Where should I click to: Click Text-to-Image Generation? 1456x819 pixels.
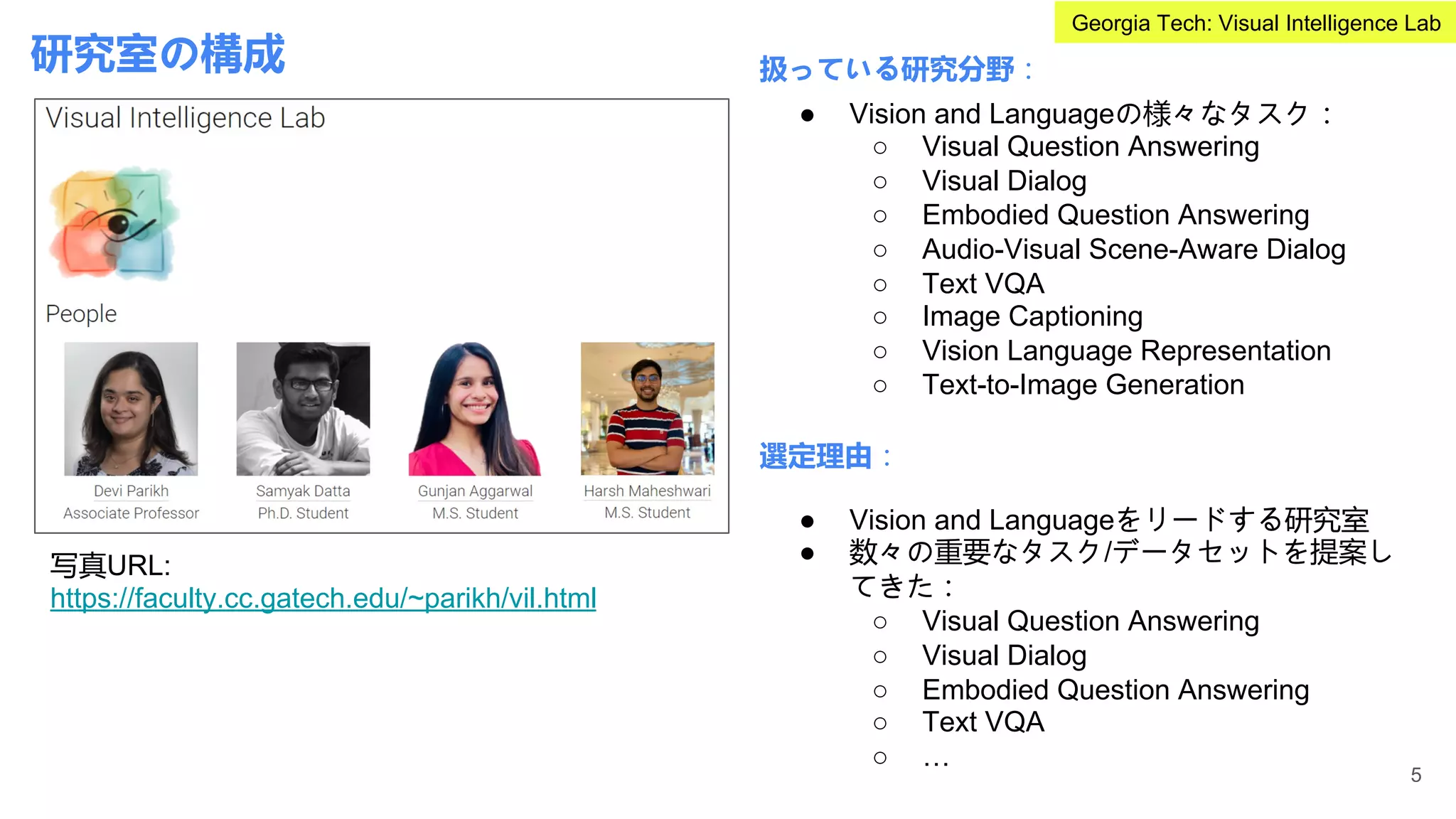(x=1083, y=385)
